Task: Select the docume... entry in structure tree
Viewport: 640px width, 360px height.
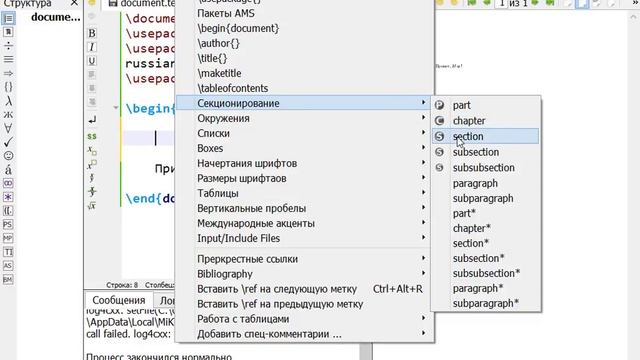Action: coord(56,17)
